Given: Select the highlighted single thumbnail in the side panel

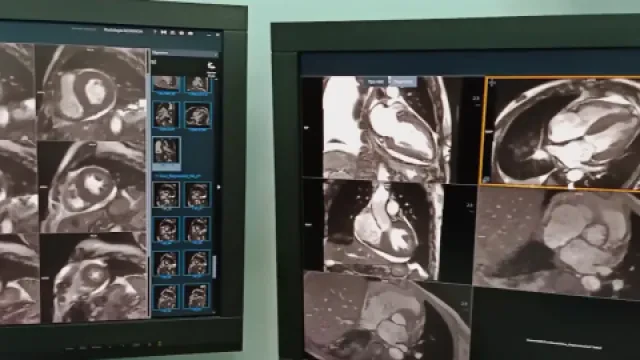Looking at the screenshot, I should pyautogui.click(x=167, y=152).
